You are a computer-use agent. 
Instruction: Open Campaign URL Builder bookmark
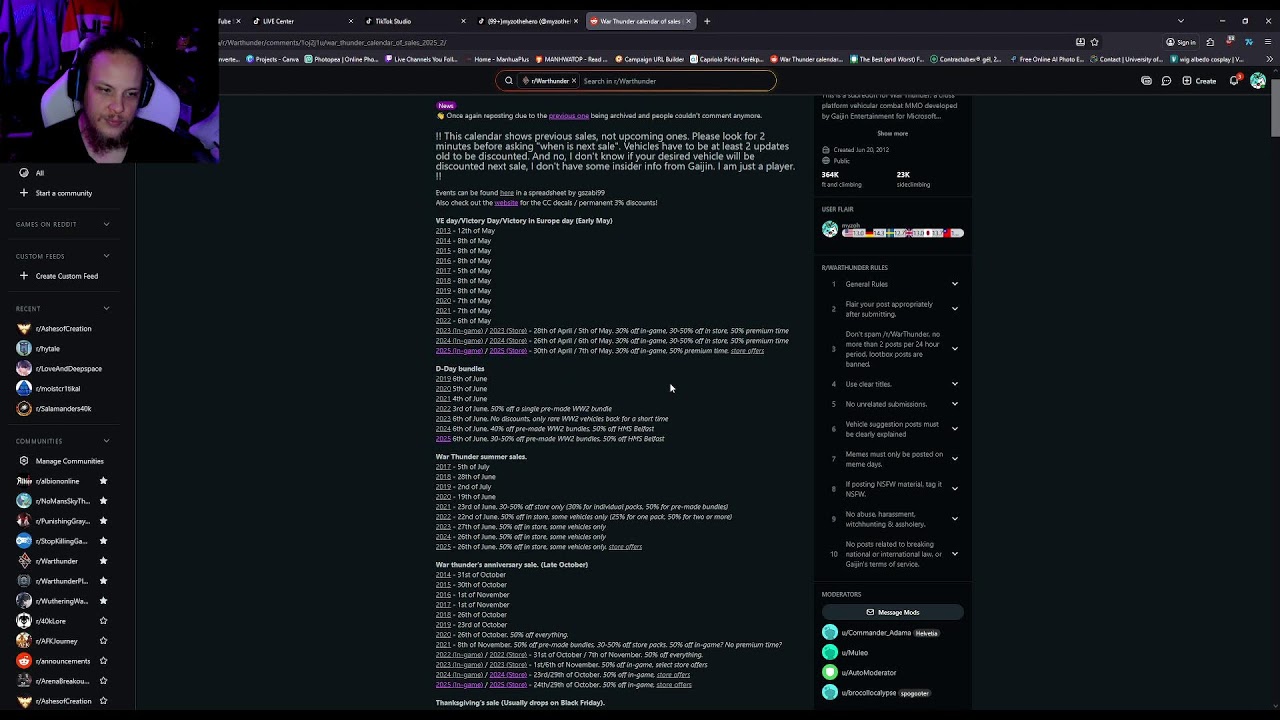pyautogui.click(x=650, y=59)
